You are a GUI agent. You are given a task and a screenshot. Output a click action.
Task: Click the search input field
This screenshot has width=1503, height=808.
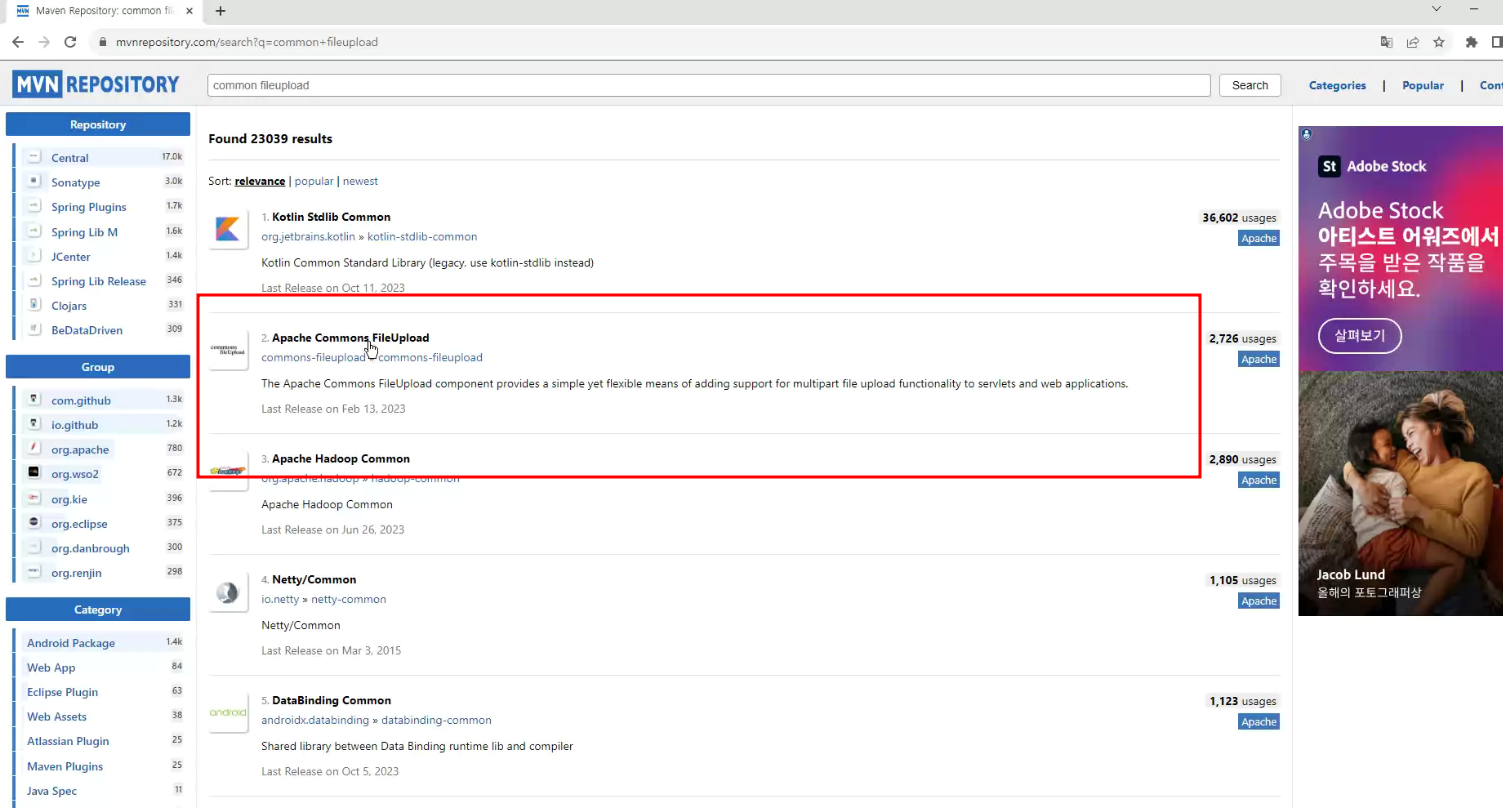(x=709, y=85)
